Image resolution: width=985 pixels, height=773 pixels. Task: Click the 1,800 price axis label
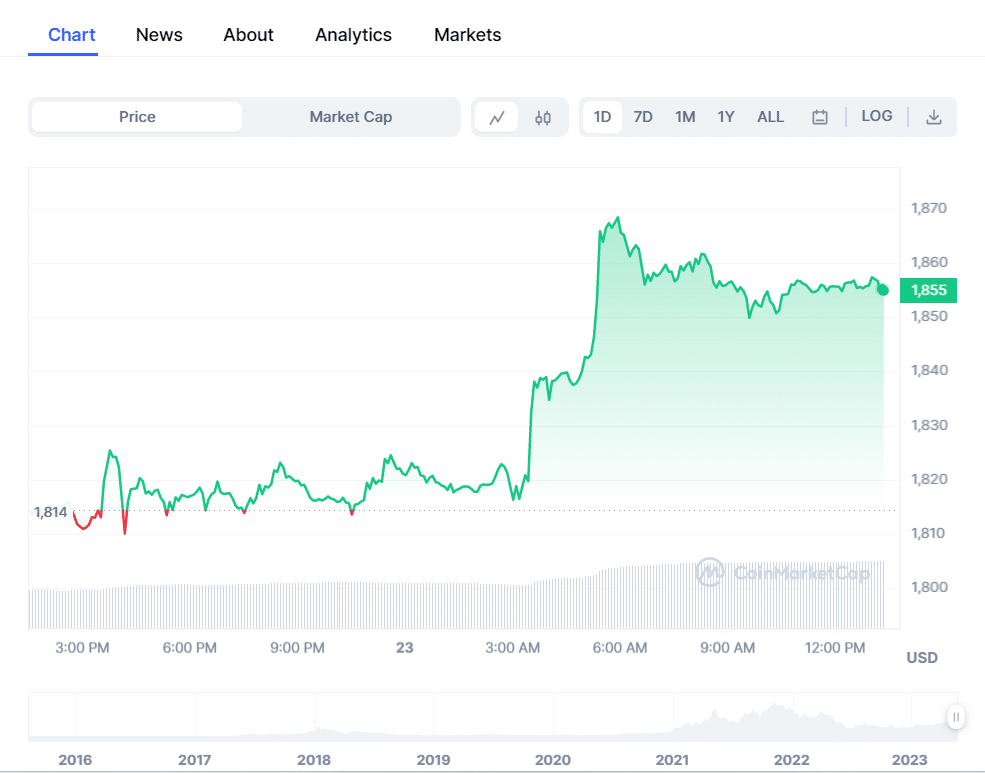928,587
